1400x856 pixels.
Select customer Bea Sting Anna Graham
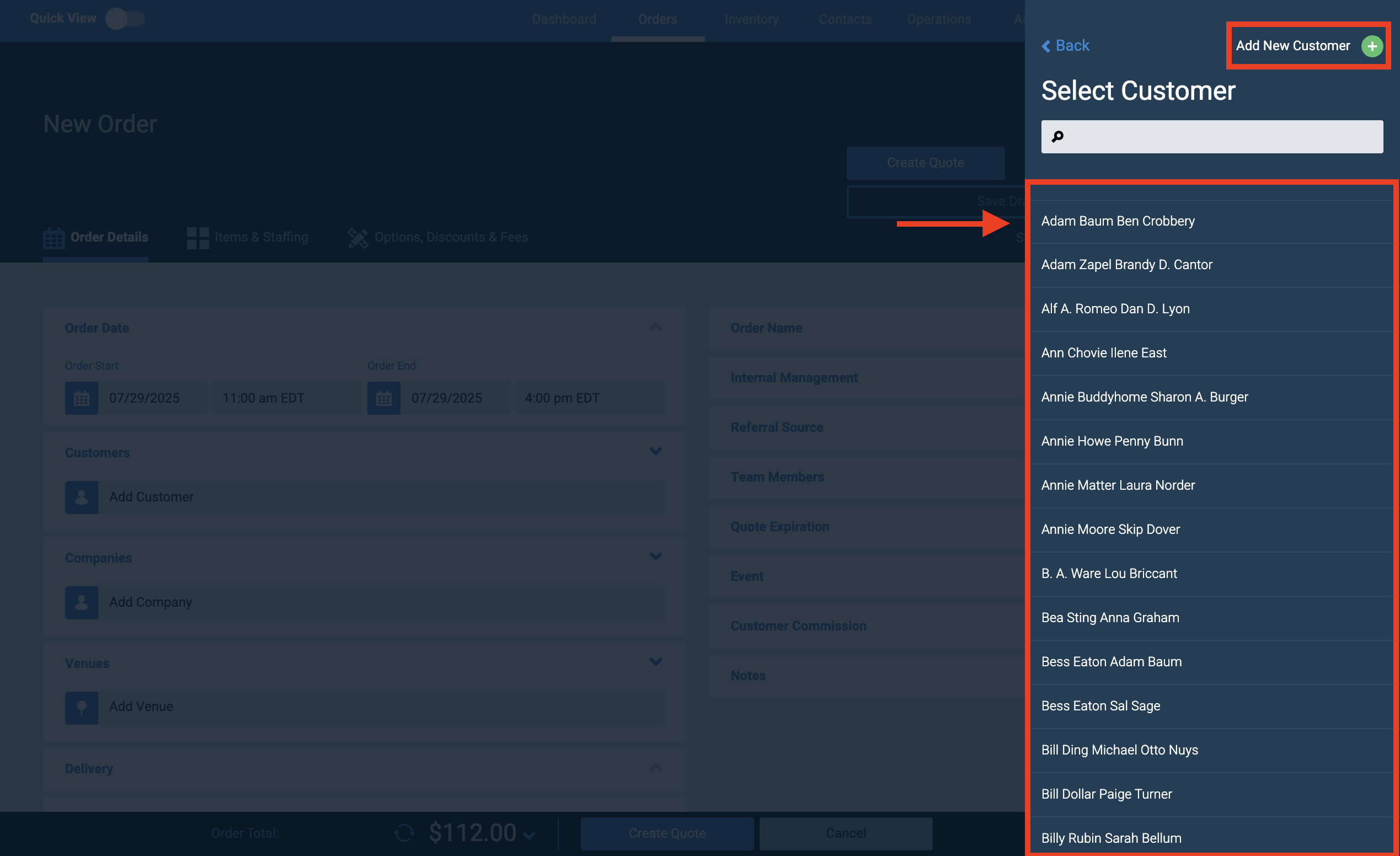1212,618
